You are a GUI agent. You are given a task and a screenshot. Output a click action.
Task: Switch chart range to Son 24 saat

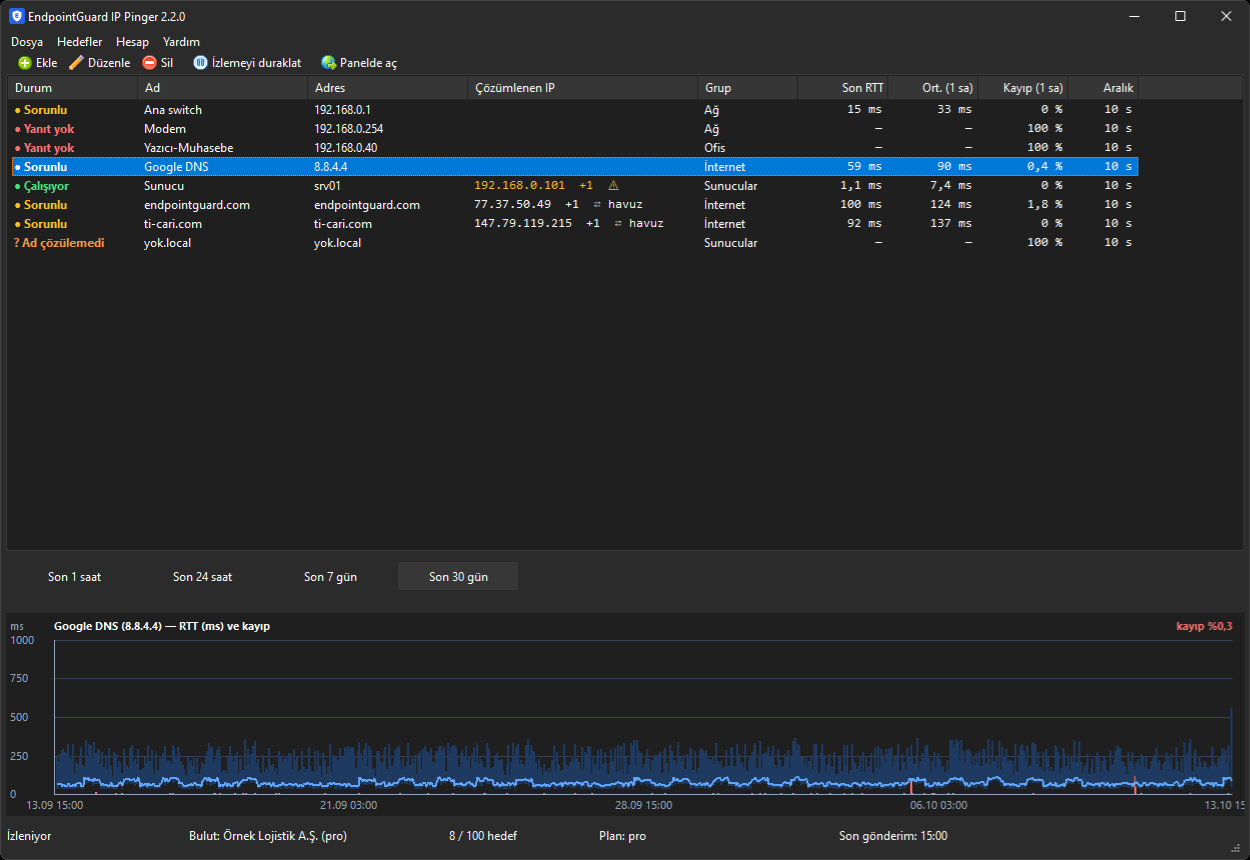click(x=203, y=577)
